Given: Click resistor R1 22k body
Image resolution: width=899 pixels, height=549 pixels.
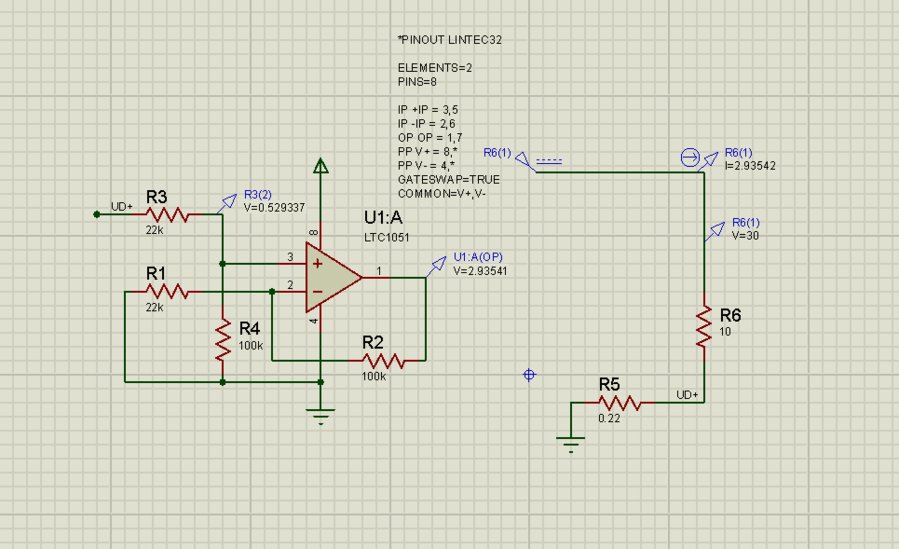Looking at the screenshot, I should pos(168,291).
